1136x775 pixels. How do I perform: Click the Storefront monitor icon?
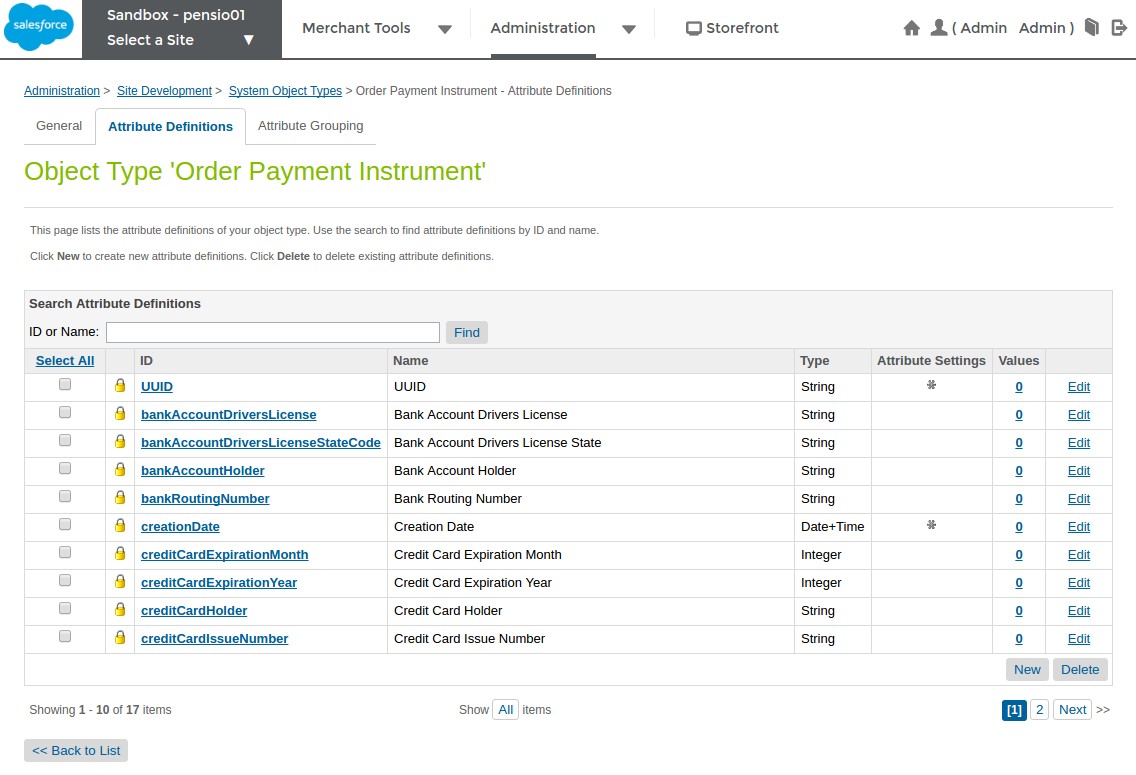693,28
